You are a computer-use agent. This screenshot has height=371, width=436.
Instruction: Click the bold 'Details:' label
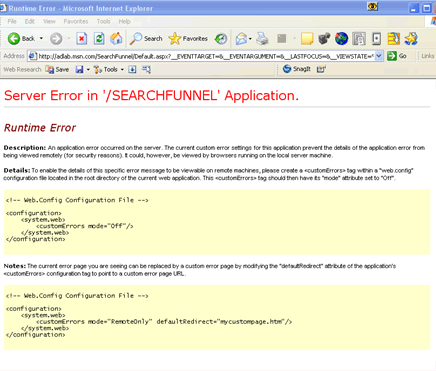pos(17,170)
